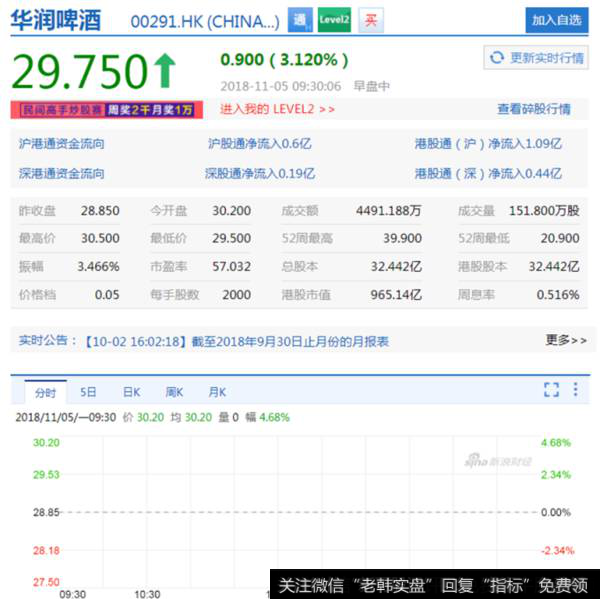Screen dimensions: 600x599
Task: Click the 市盈率 value 57.032
Action: coord(232,266)
